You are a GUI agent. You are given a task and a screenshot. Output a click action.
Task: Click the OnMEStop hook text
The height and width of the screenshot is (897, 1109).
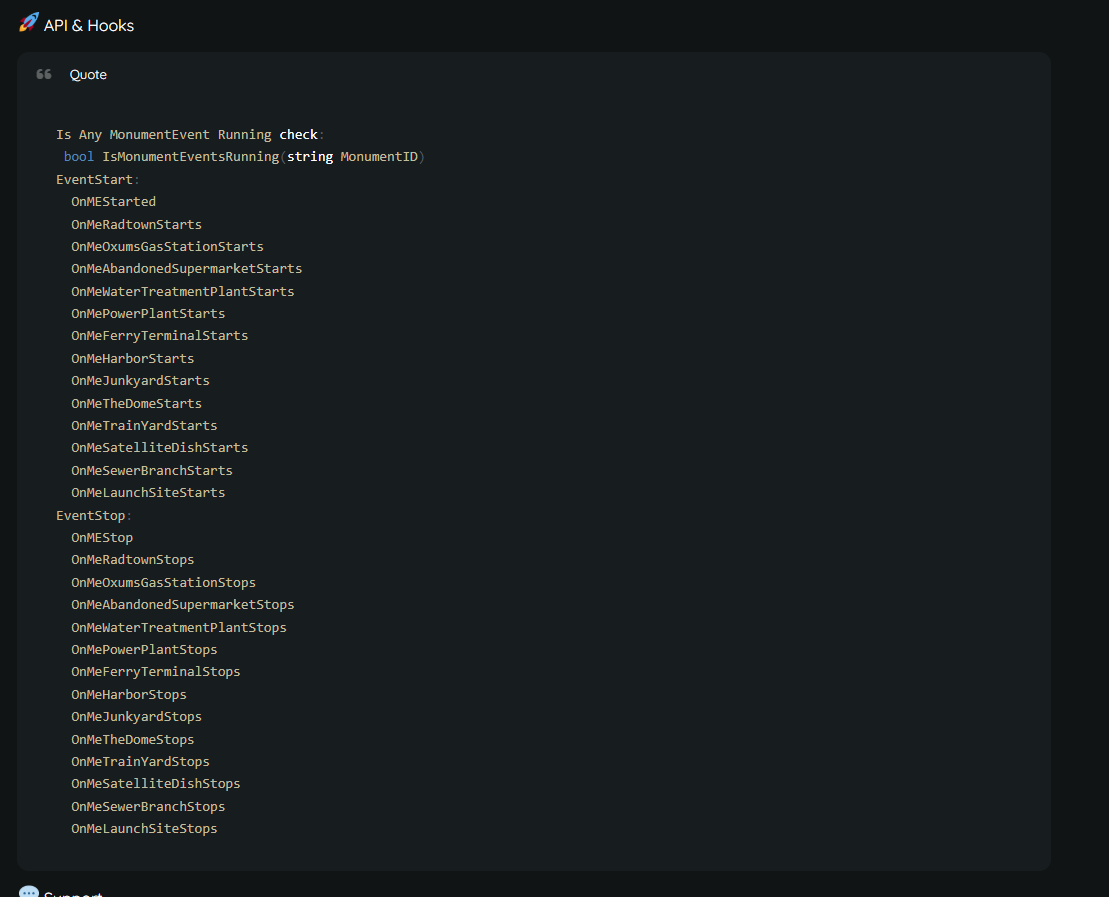[102, 538]
